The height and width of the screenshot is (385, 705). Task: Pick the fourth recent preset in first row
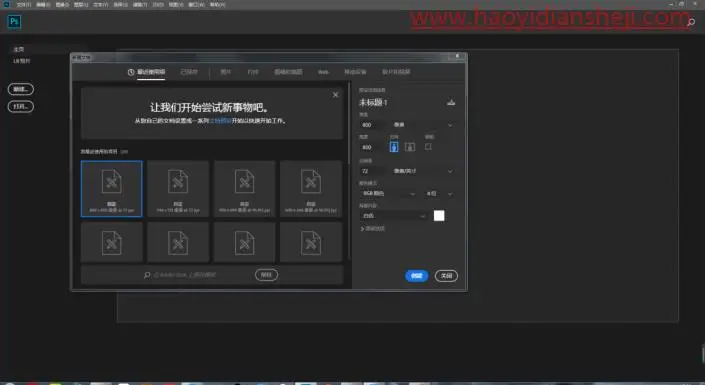(x=311, y=189)
